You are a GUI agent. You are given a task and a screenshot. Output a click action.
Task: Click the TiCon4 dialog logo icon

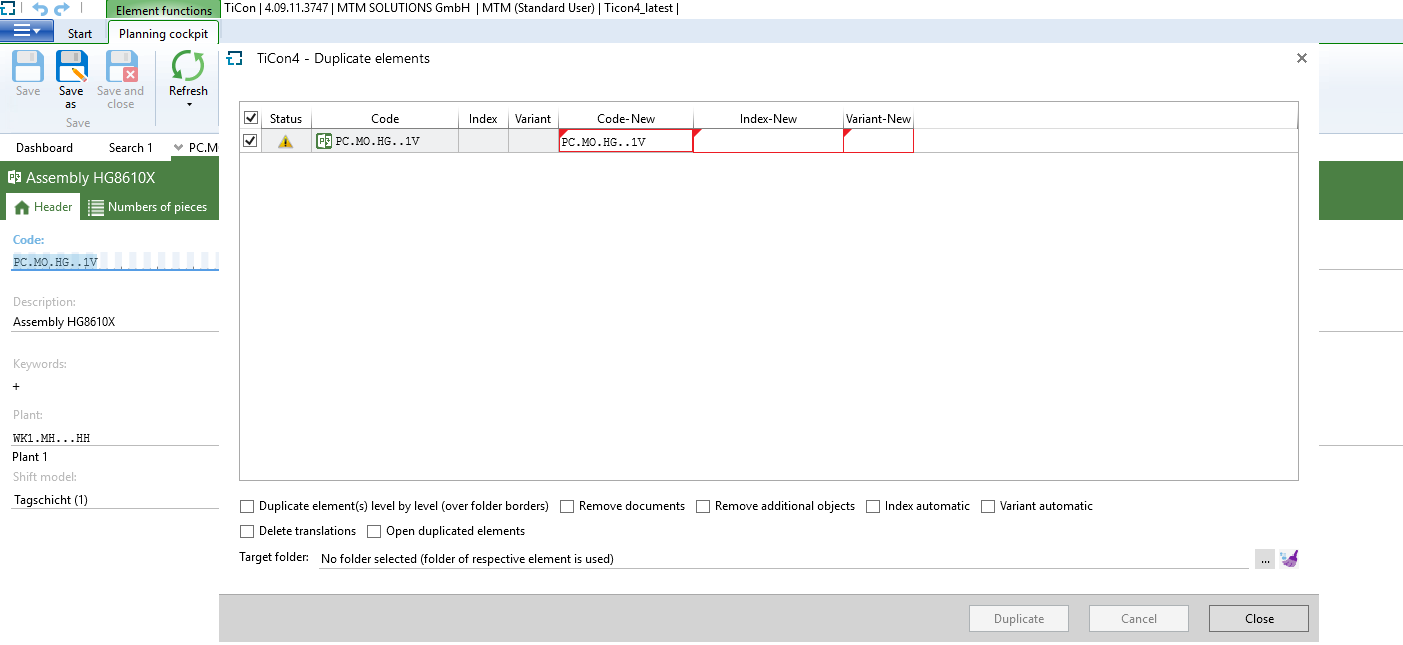click(x=236, y=59)
